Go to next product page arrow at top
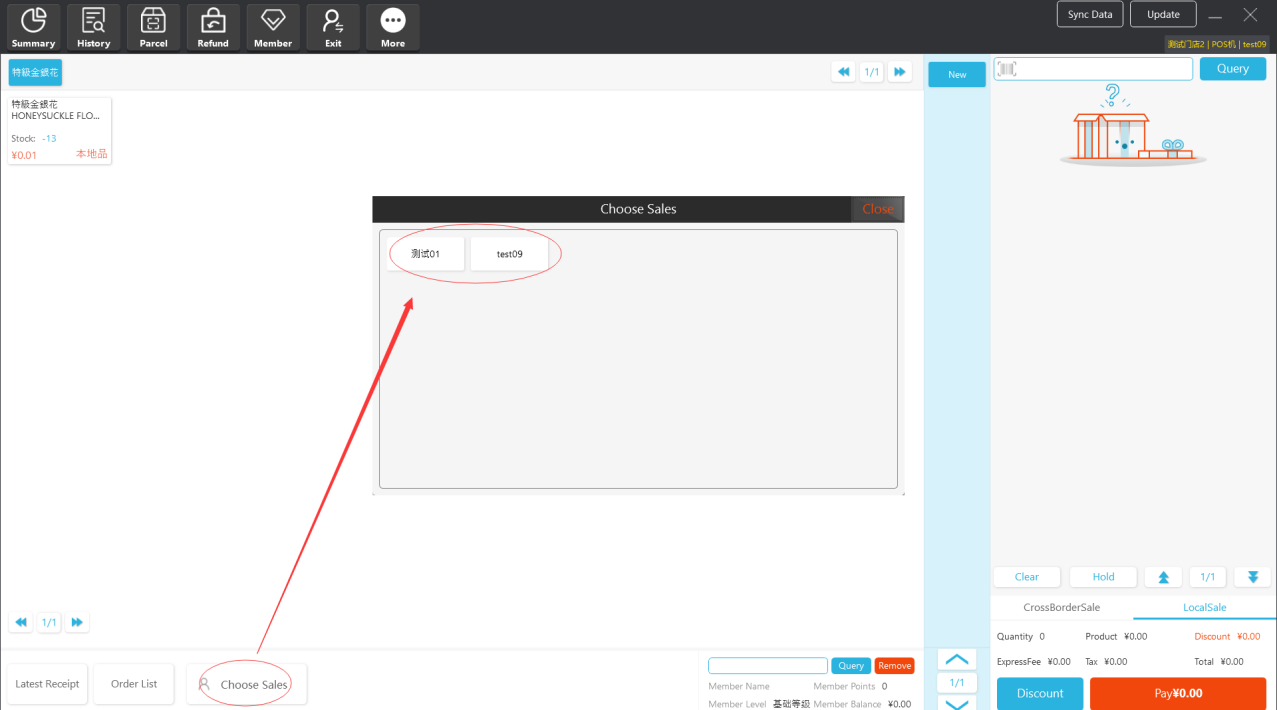This screenshot has width=1277, height=710. [x=899, y=72]
